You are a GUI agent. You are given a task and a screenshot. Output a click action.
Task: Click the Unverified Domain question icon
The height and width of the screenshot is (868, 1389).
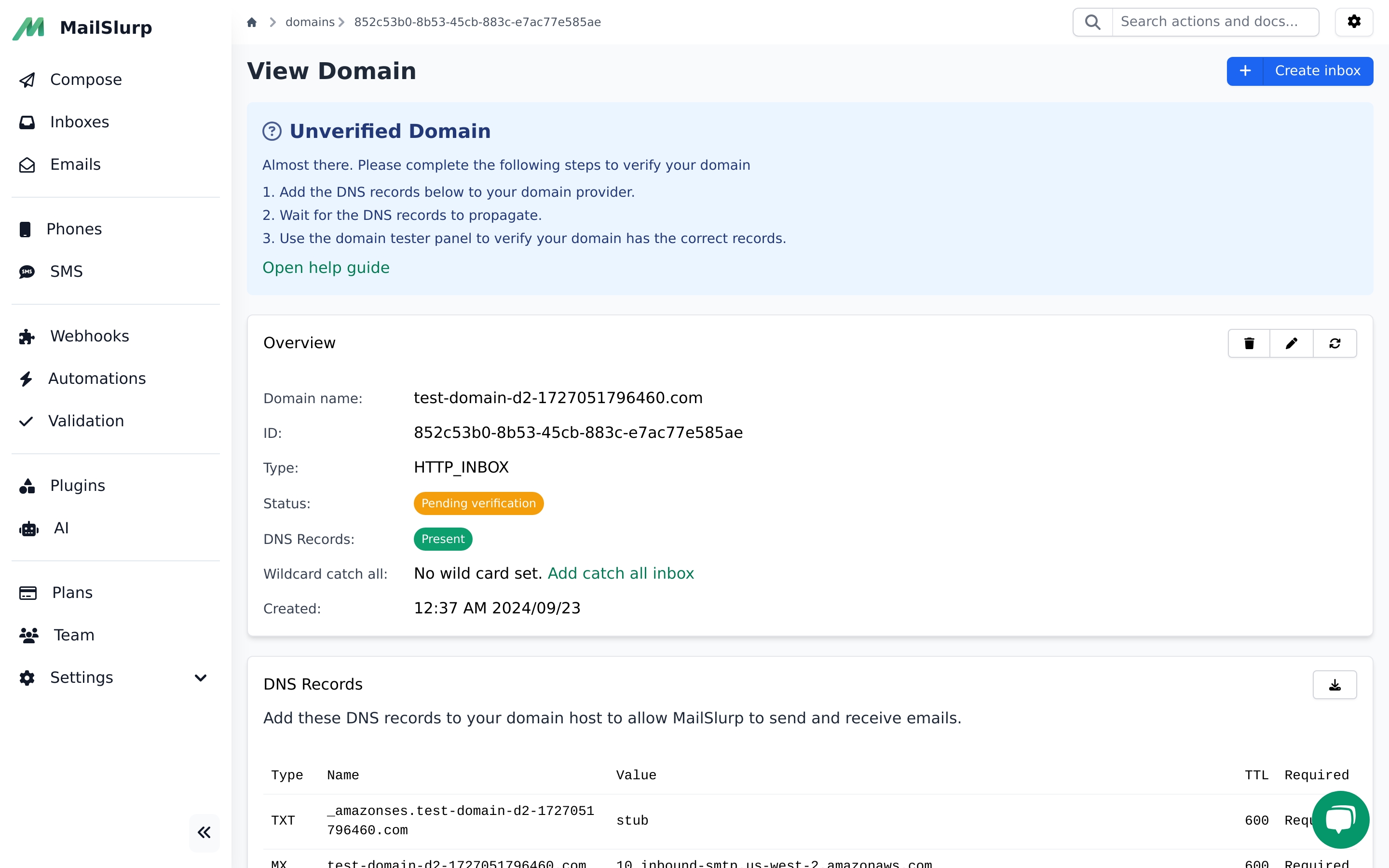(272, 132)
